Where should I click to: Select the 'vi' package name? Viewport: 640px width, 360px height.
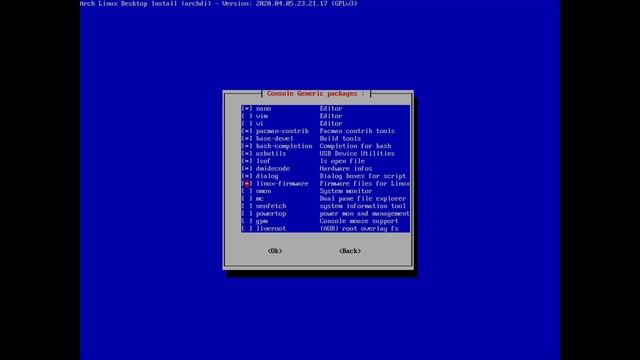(260, 124)
